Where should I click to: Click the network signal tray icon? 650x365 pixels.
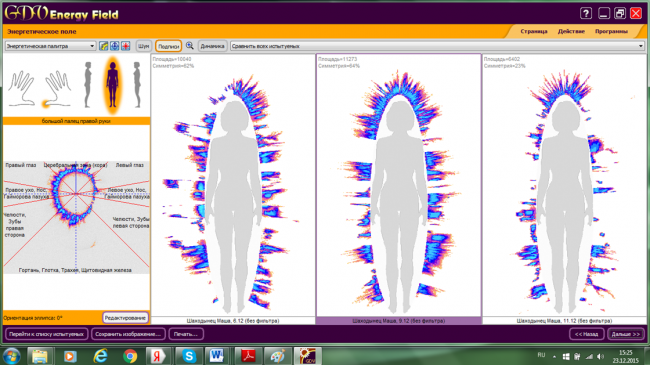(x=589, y=356)
